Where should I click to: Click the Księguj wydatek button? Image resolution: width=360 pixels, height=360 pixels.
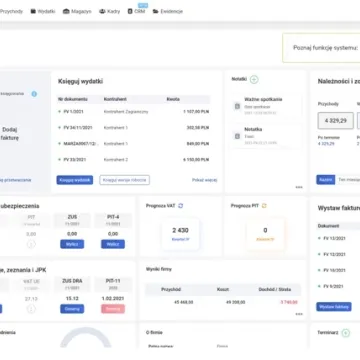(x=75, y=180)
